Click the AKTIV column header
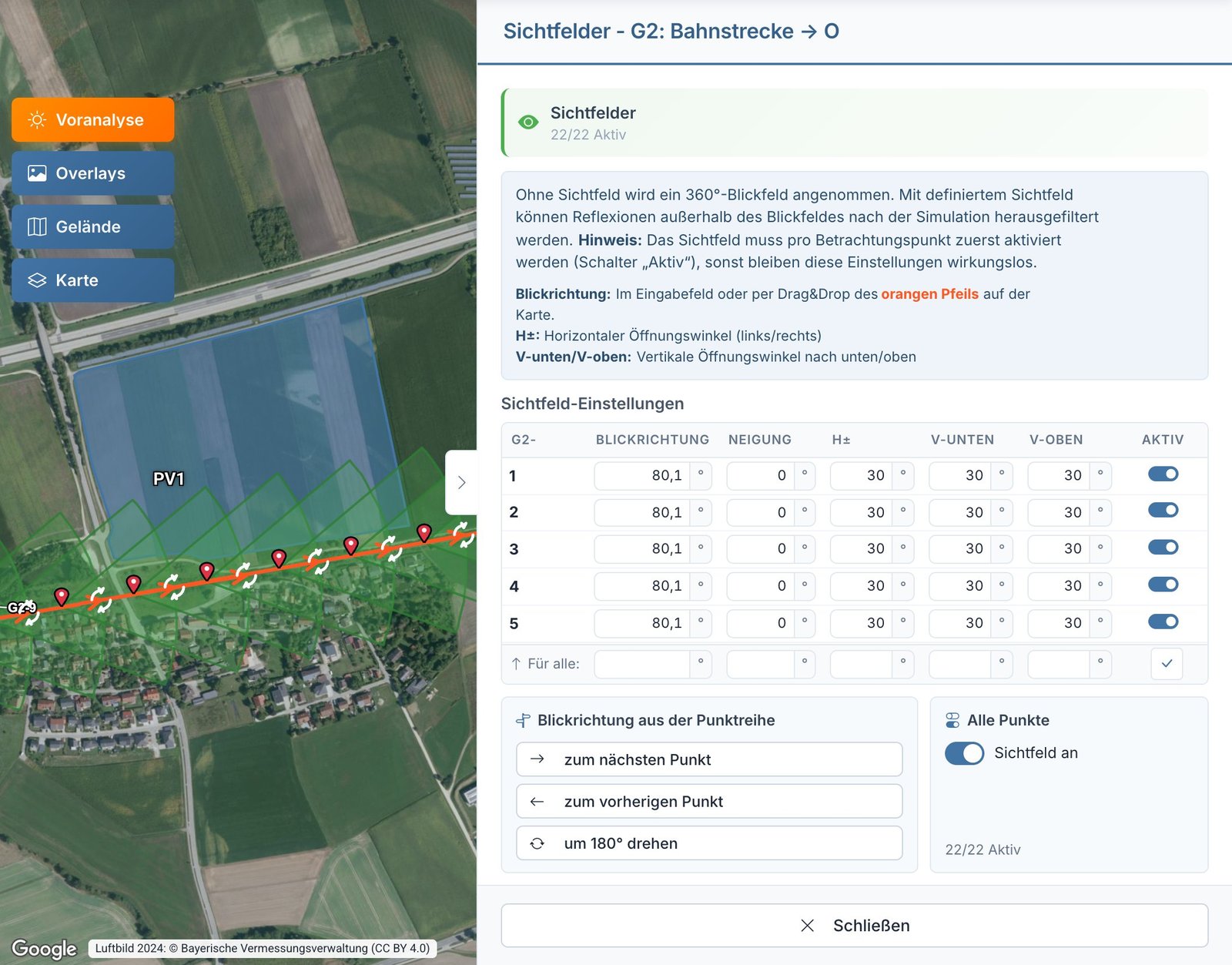Image resolution: width=1232 pixels, height=965 pixels. coord(1163,440)
